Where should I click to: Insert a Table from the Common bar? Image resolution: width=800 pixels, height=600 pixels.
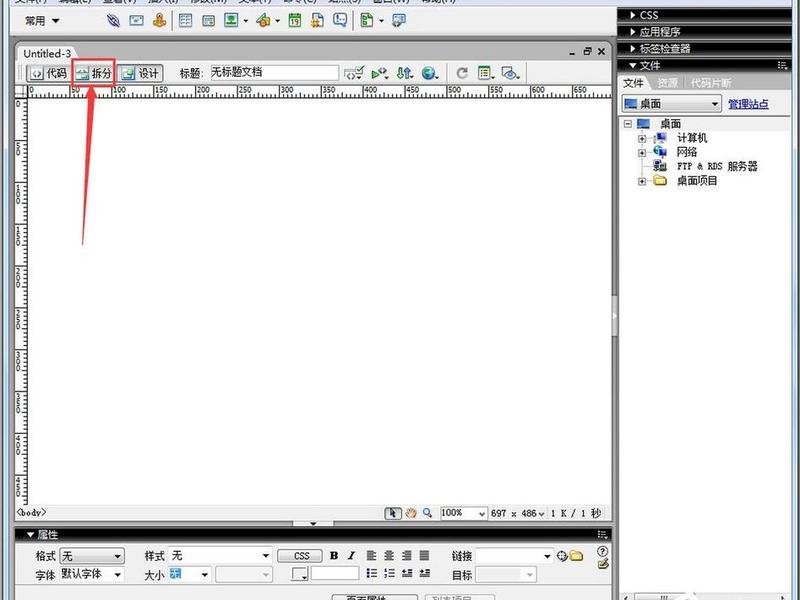tap(185, 20)
